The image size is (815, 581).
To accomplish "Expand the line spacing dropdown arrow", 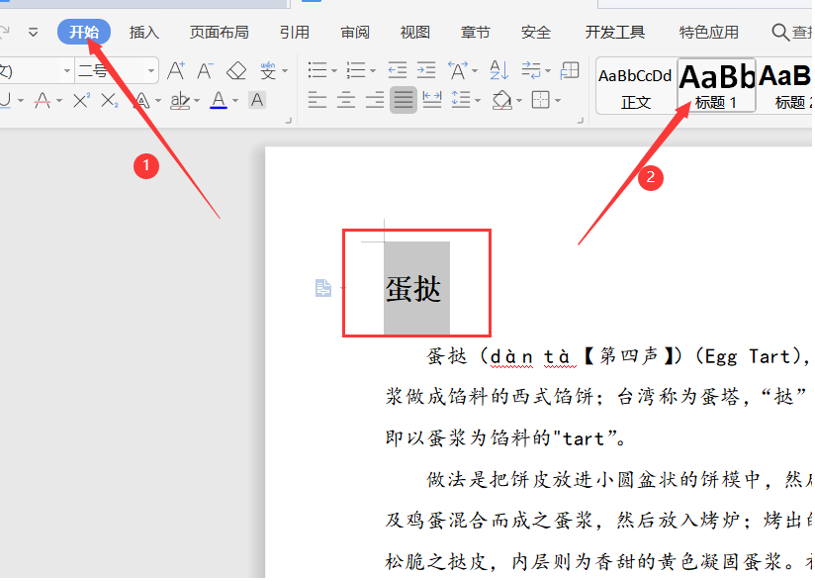I will [477, 100].
